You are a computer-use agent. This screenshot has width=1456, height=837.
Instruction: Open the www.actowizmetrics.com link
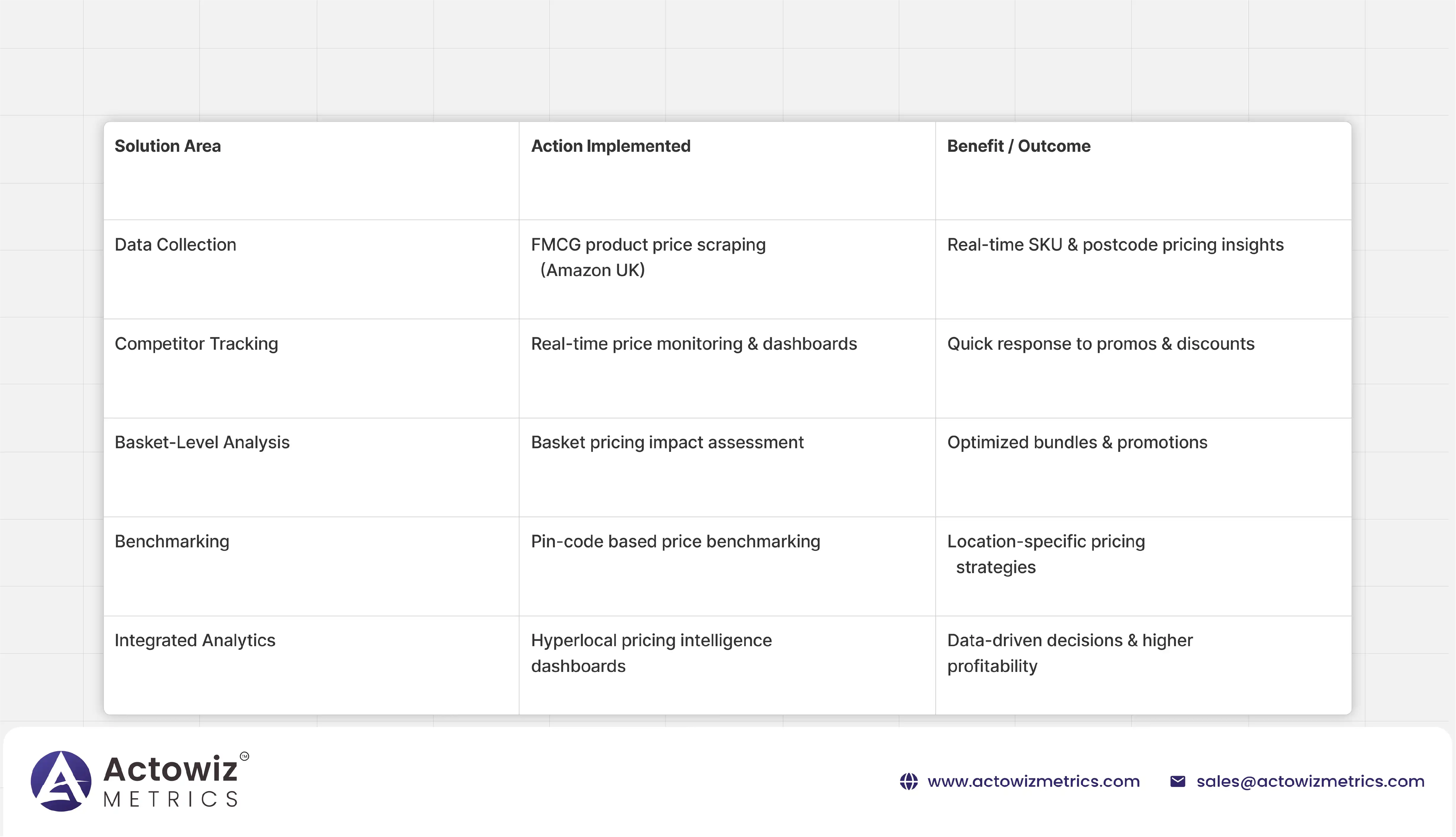coord(1033,781)
